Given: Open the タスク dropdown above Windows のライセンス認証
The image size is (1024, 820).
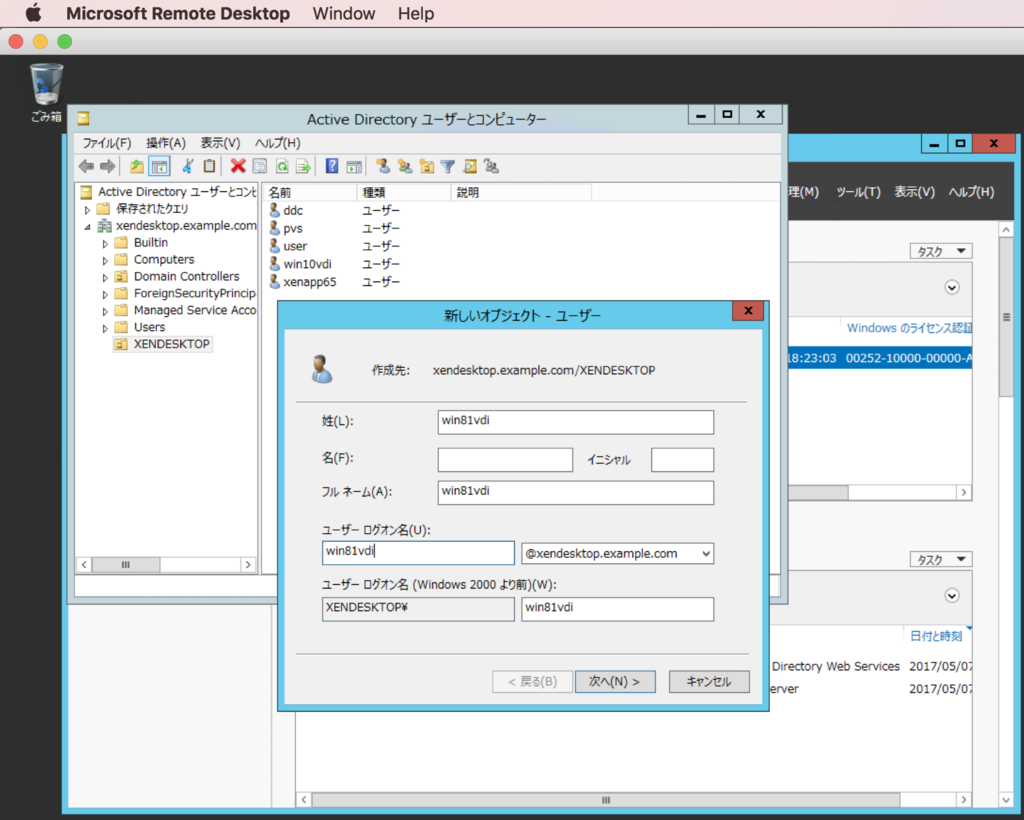Looking at the screenshot, I should [940, 251].
